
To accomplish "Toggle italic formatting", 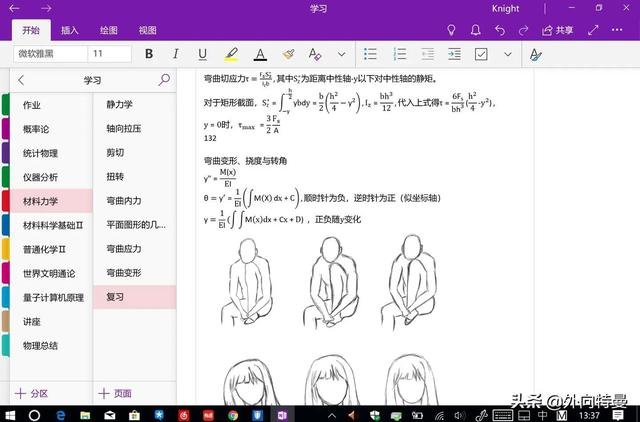I will (176, 54).
